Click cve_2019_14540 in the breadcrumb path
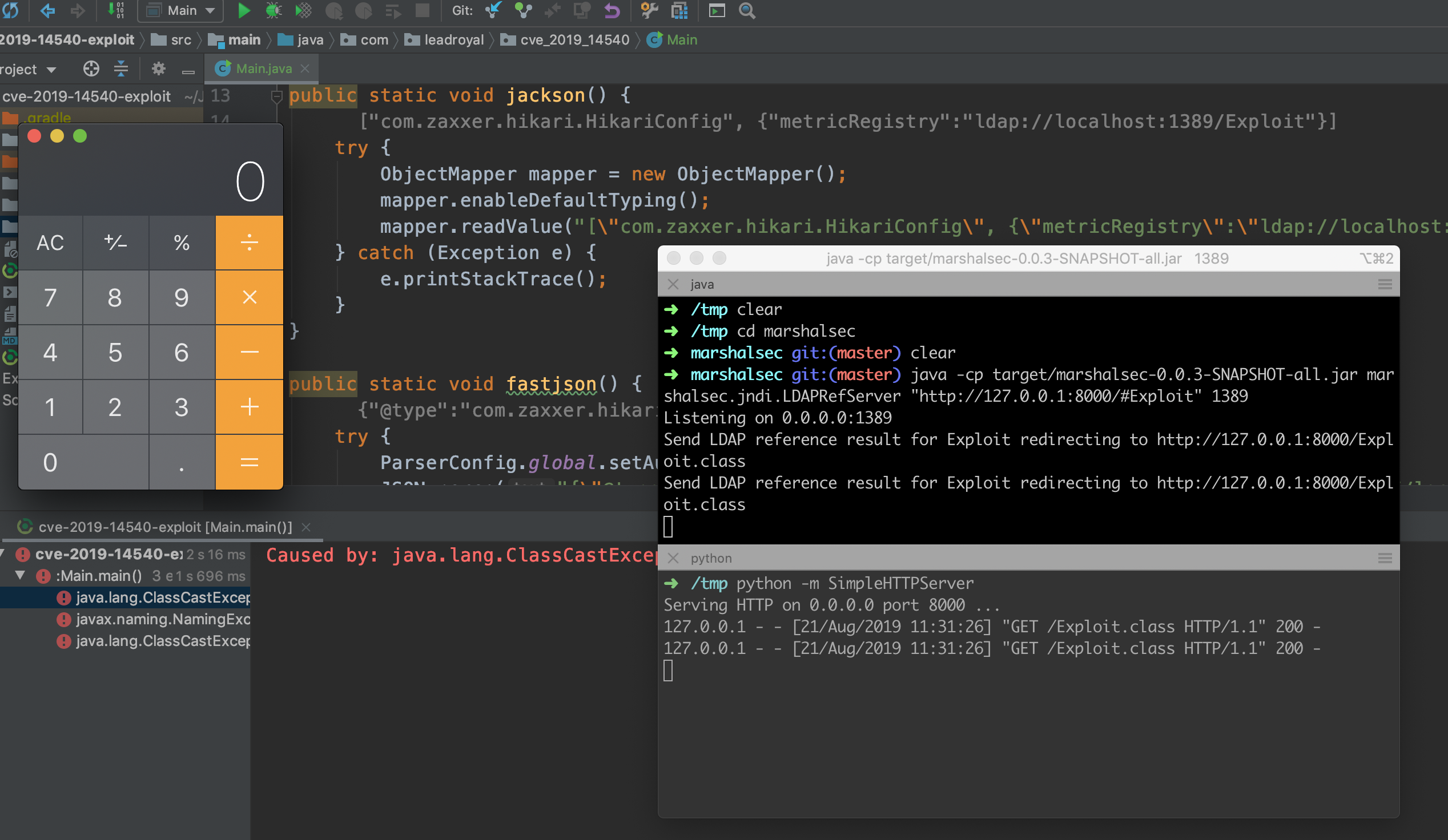This screenshot has width=1448, height=840. [x=574, y=39]
